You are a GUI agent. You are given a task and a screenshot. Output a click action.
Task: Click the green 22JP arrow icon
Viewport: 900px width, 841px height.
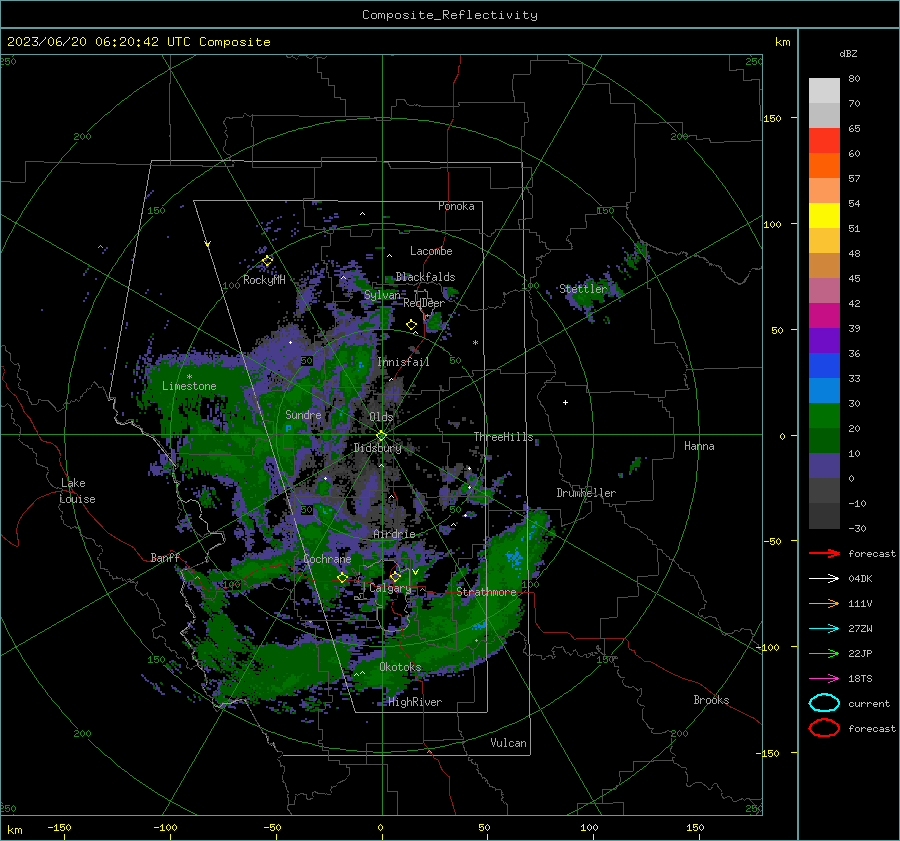click(824, 653)
